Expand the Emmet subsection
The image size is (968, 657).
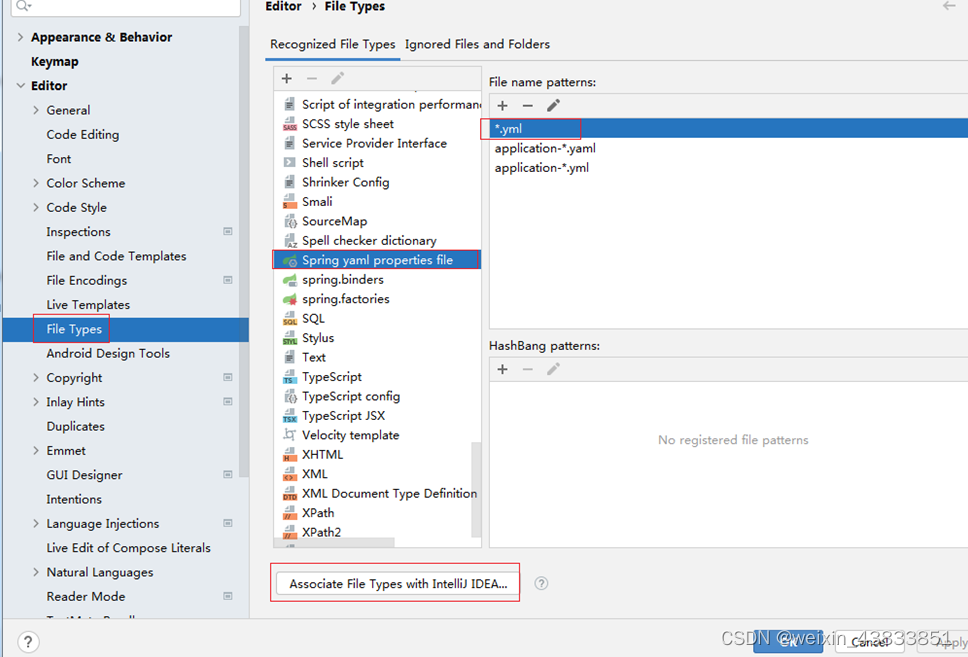pos(36,451)
